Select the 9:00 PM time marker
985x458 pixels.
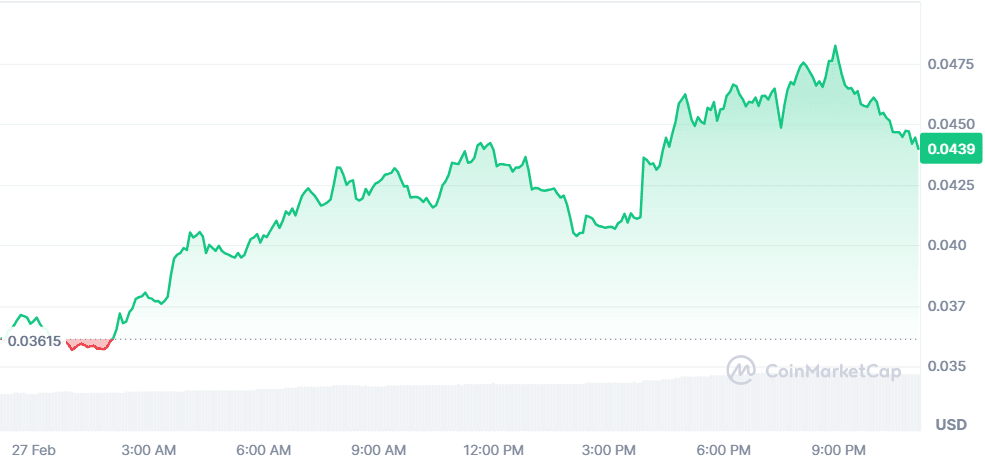(840, 449)
